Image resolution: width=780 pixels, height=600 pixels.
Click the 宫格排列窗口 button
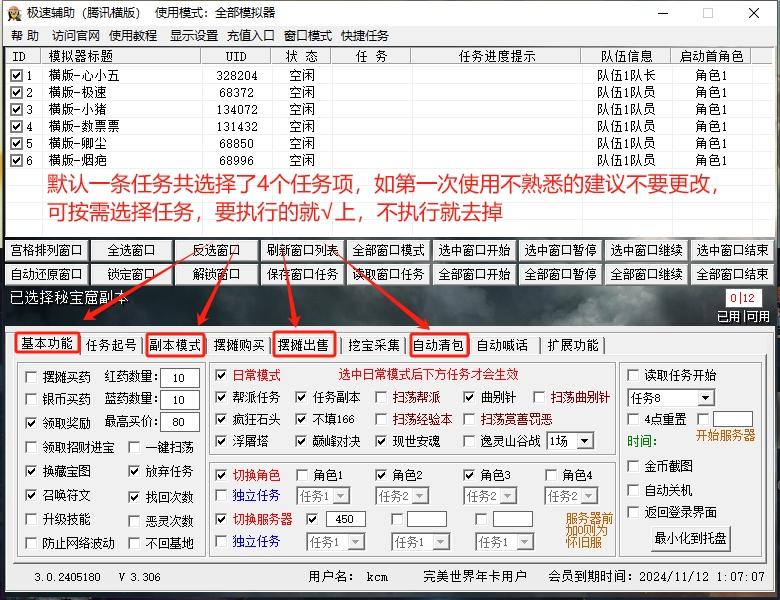pyautogui.click(x=46, y=250)
